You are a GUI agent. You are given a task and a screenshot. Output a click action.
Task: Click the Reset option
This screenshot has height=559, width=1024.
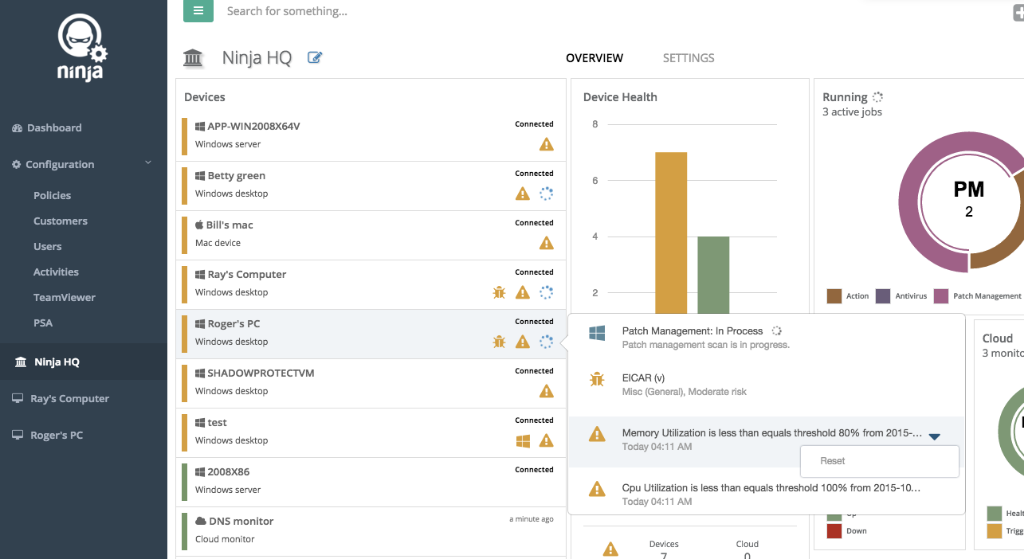pyautogui.click(x=833, y=461)
